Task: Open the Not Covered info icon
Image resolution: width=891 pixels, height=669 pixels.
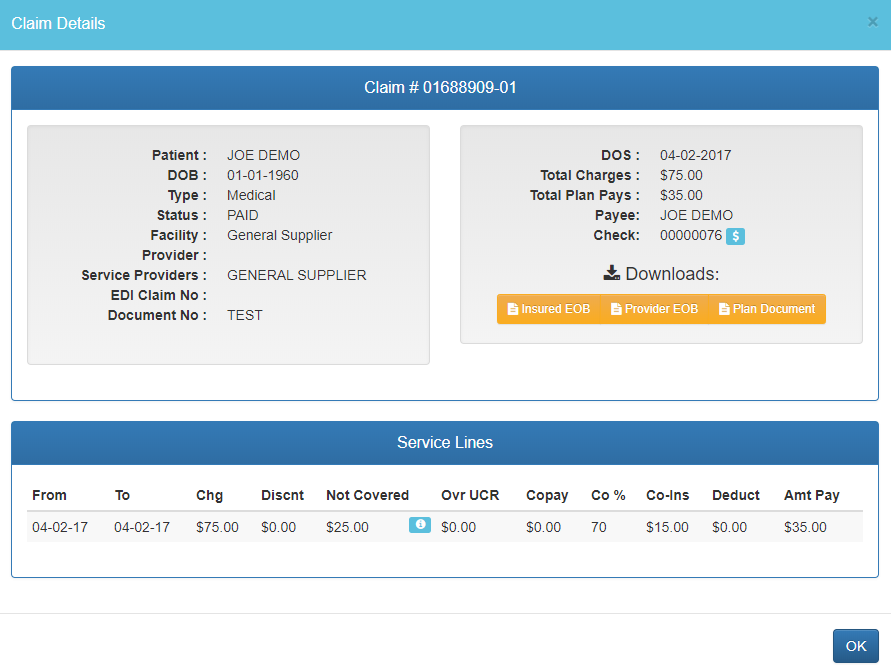Action: pos(419,525)
